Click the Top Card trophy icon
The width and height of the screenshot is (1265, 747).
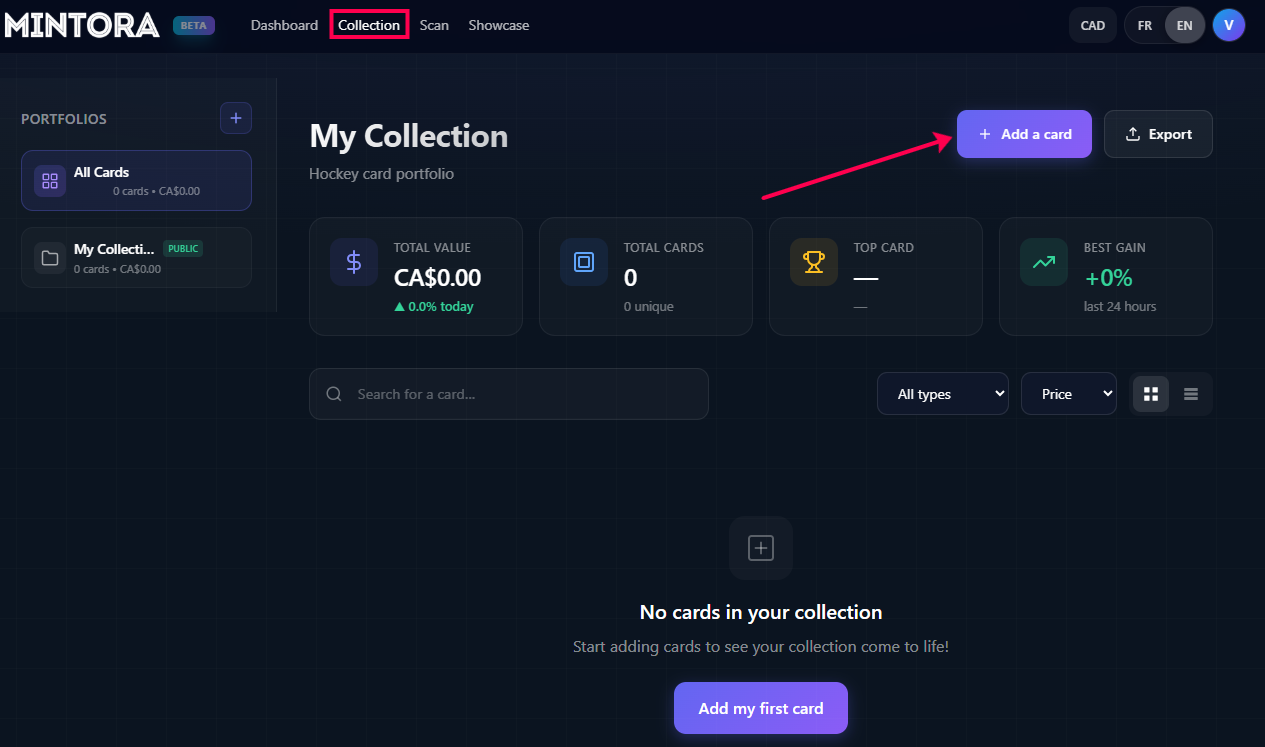coord(814,262)
